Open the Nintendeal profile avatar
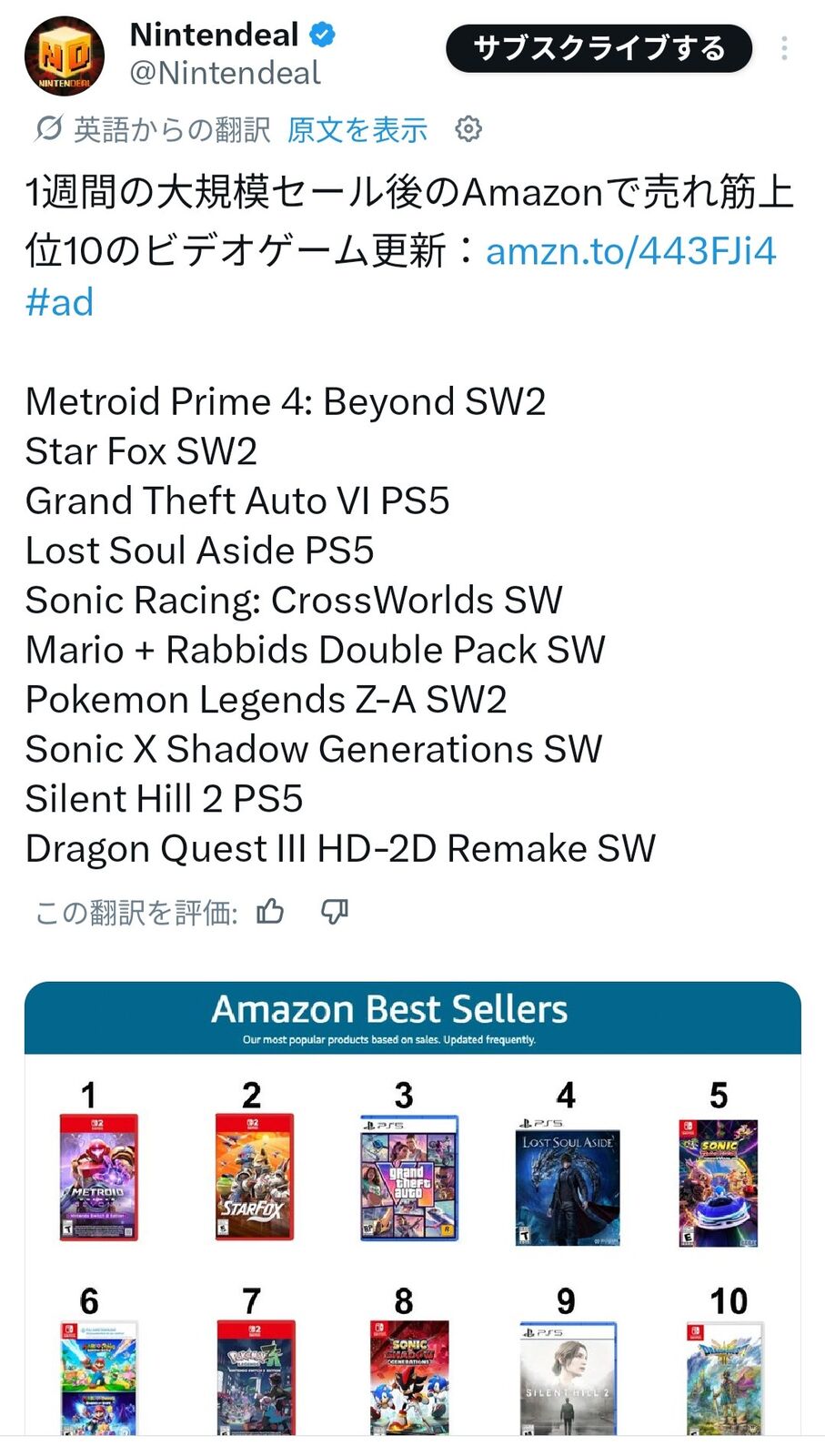This screenshot has height=1456, width=825. click(x=64, y=56)
